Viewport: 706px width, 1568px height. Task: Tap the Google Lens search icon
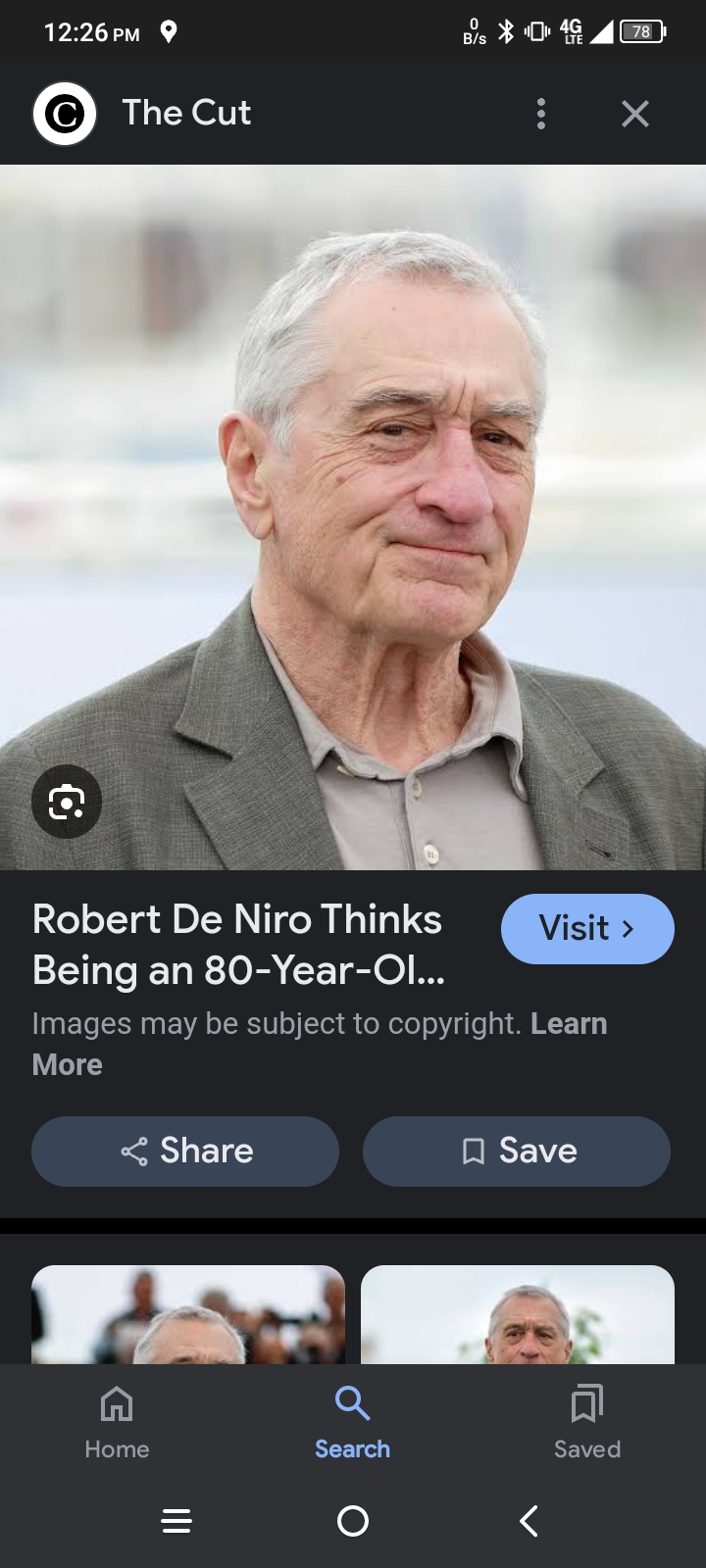pyautogui.click(x=67, y=803)
